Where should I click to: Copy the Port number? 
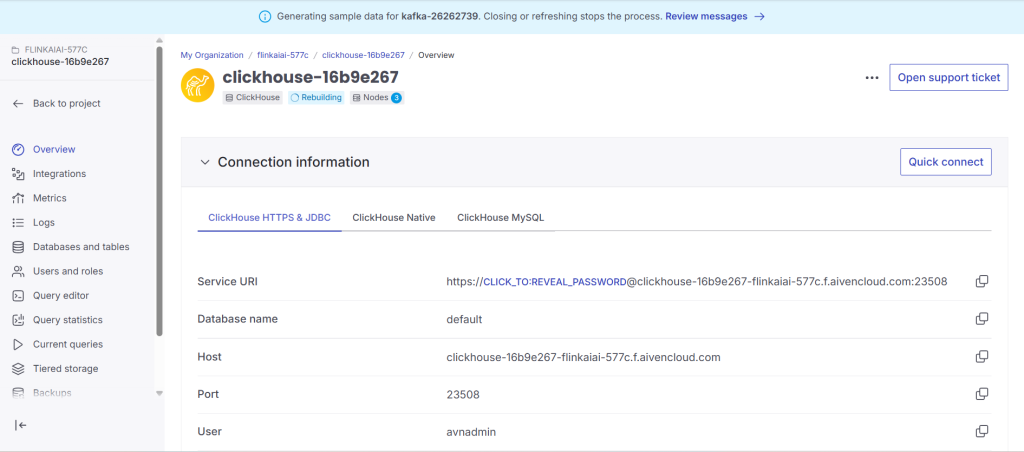pyautogui.click(x=981, y=394)
